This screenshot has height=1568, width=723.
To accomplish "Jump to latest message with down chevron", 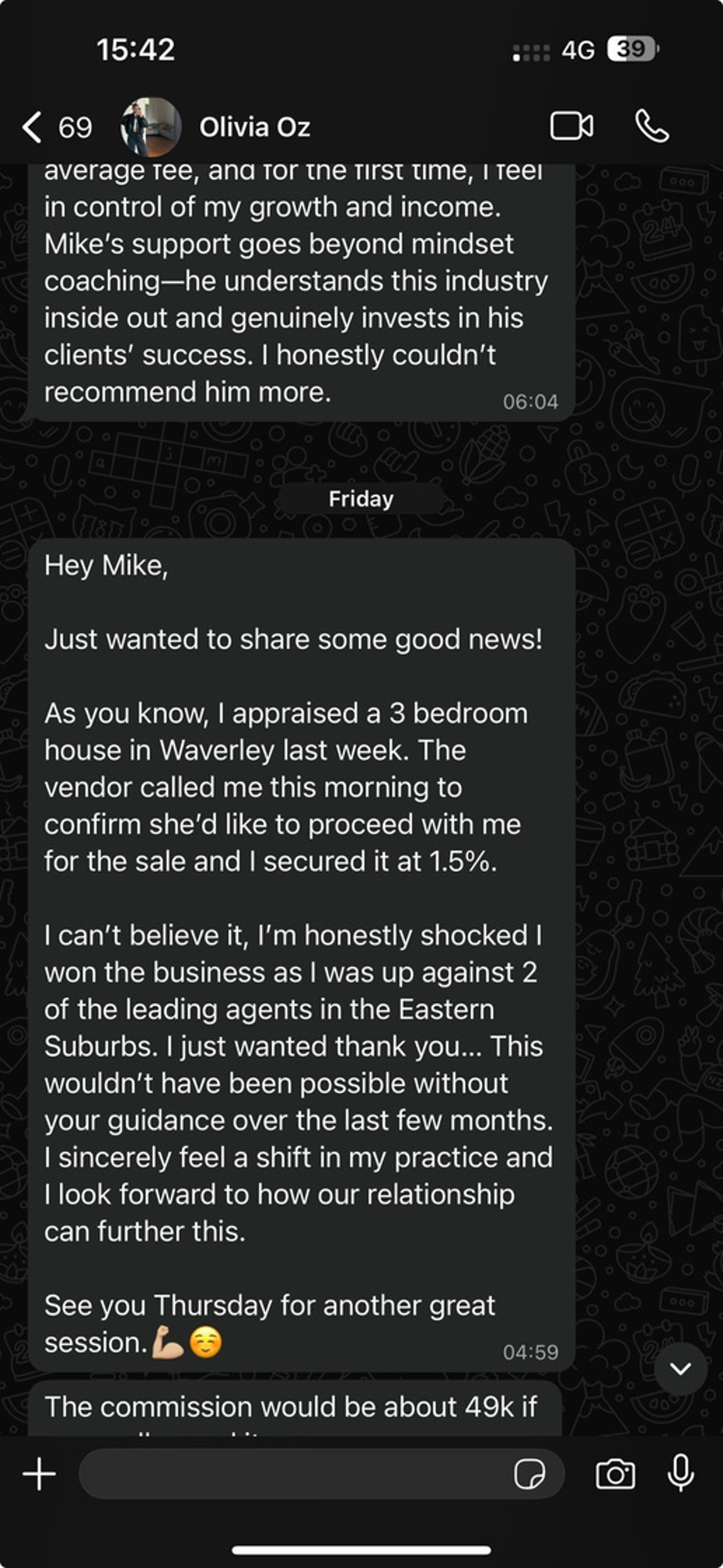I will pos(680,1369).
